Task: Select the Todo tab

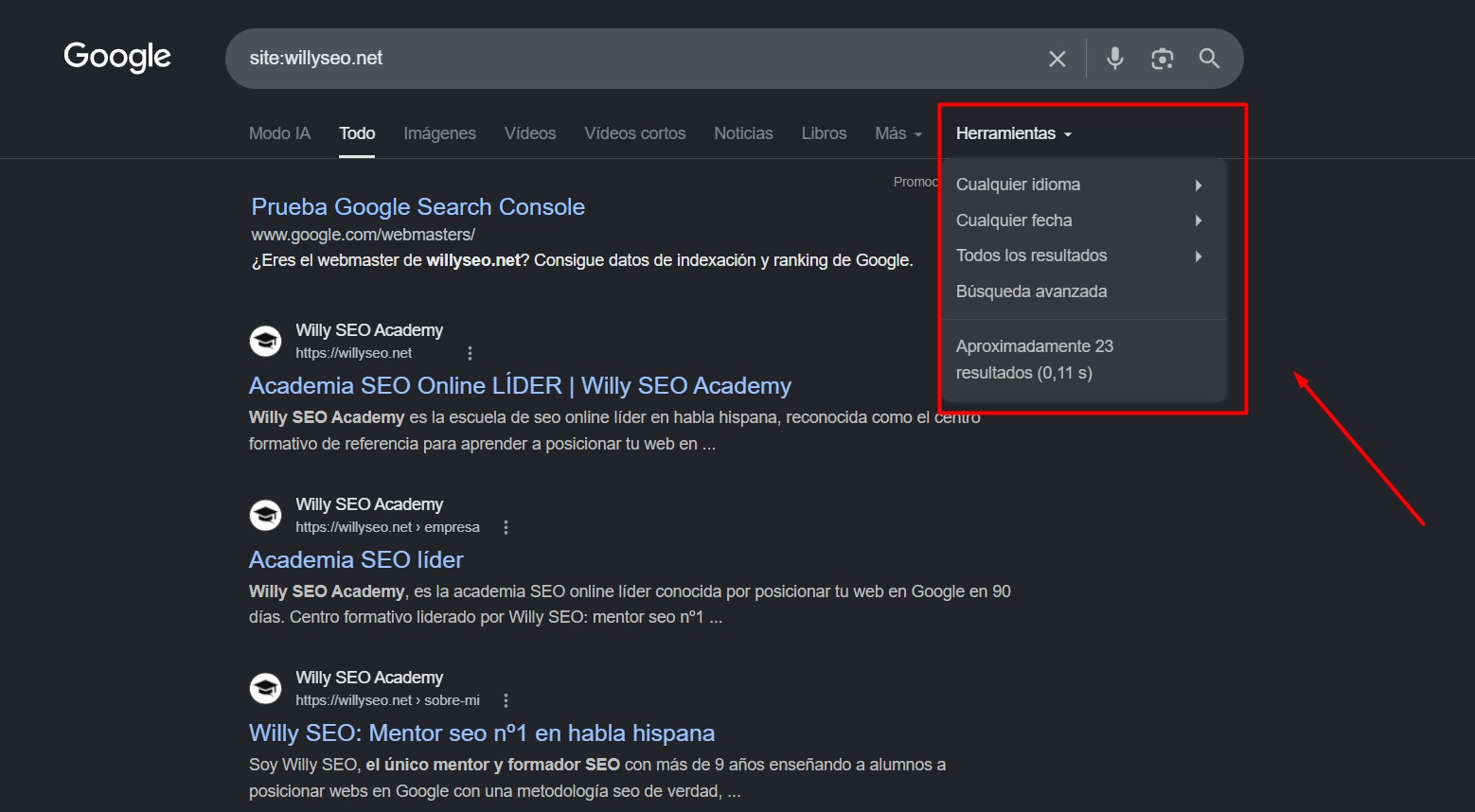Action: click(x=357, y=133)
